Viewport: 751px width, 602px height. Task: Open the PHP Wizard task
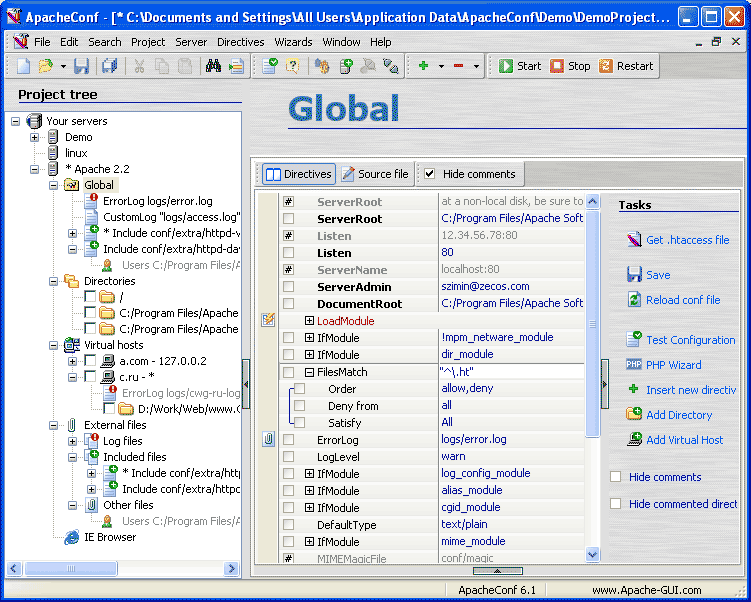[x=673, y=365]
